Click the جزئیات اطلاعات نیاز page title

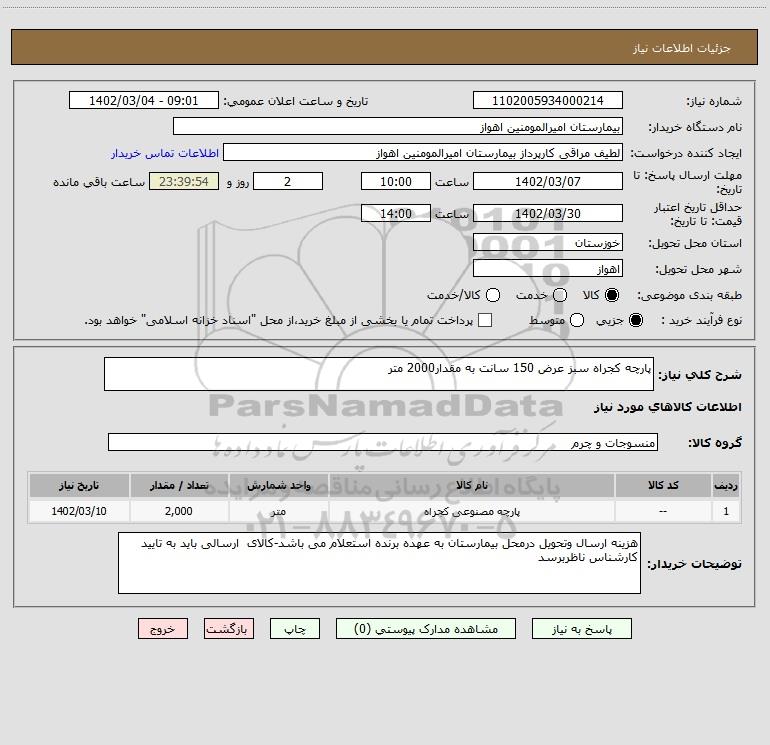(x=681, y=48)
